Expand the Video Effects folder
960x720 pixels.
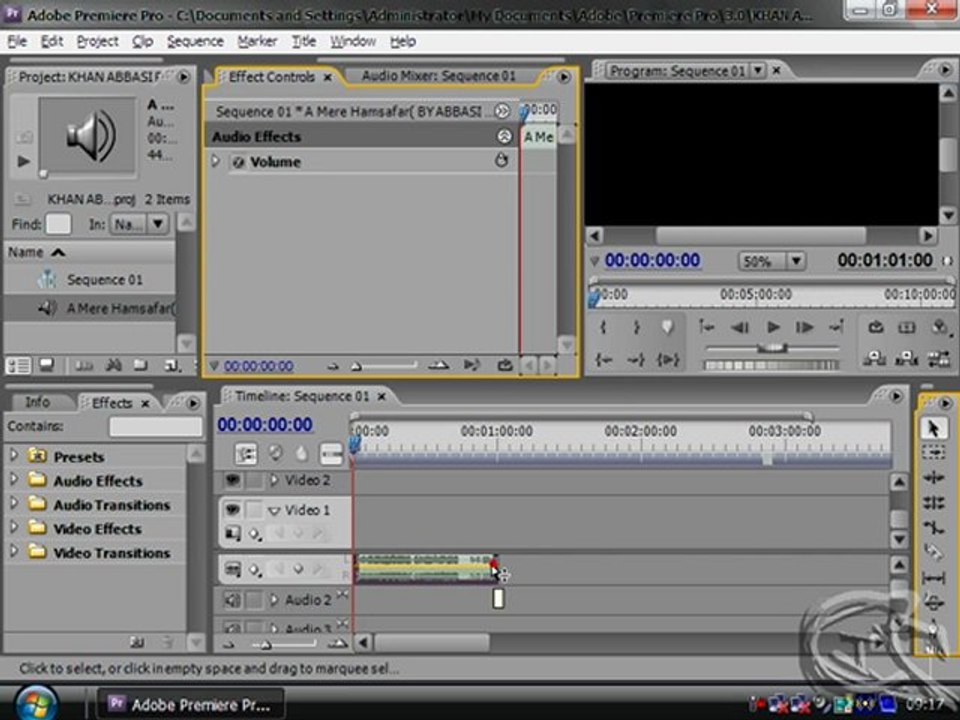(x=13, y=527)
